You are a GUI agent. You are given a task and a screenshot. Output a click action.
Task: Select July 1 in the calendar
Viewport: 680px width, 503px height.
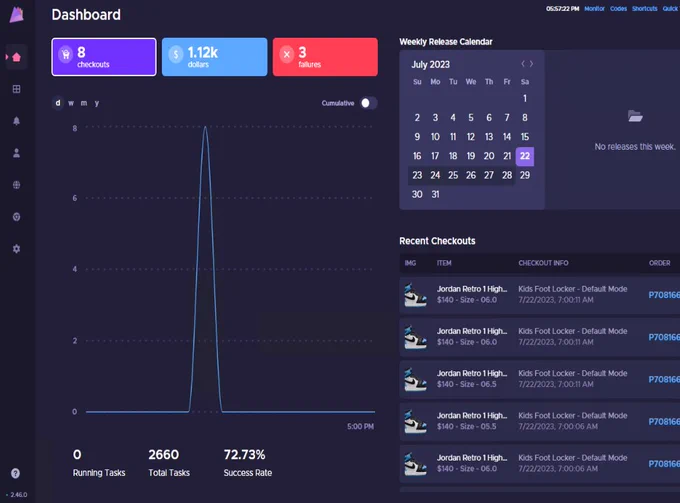pos(525,98)
